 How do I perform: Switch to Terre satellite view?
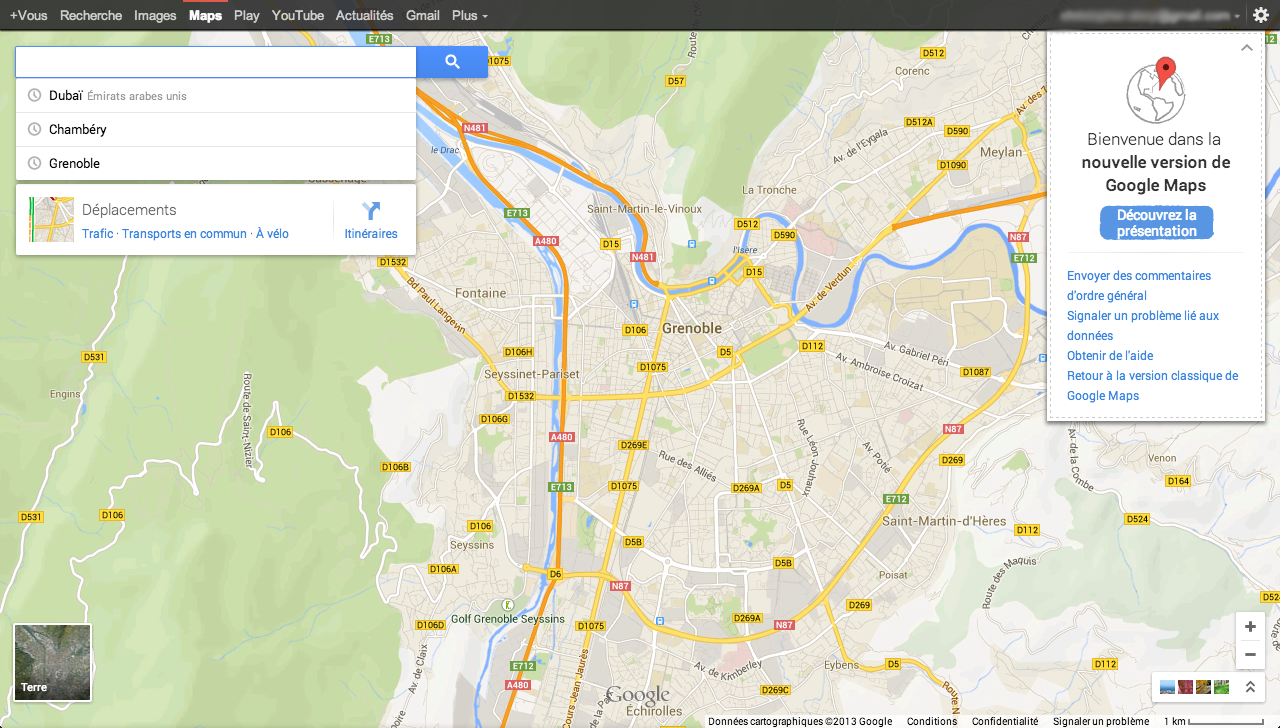point(52,662)
